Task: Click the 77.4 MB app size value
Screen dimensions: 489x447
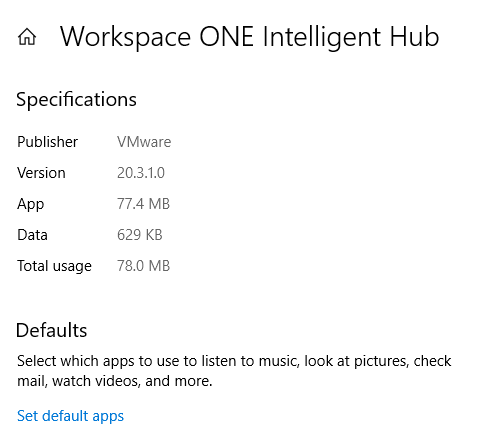Action: (143, 204)
